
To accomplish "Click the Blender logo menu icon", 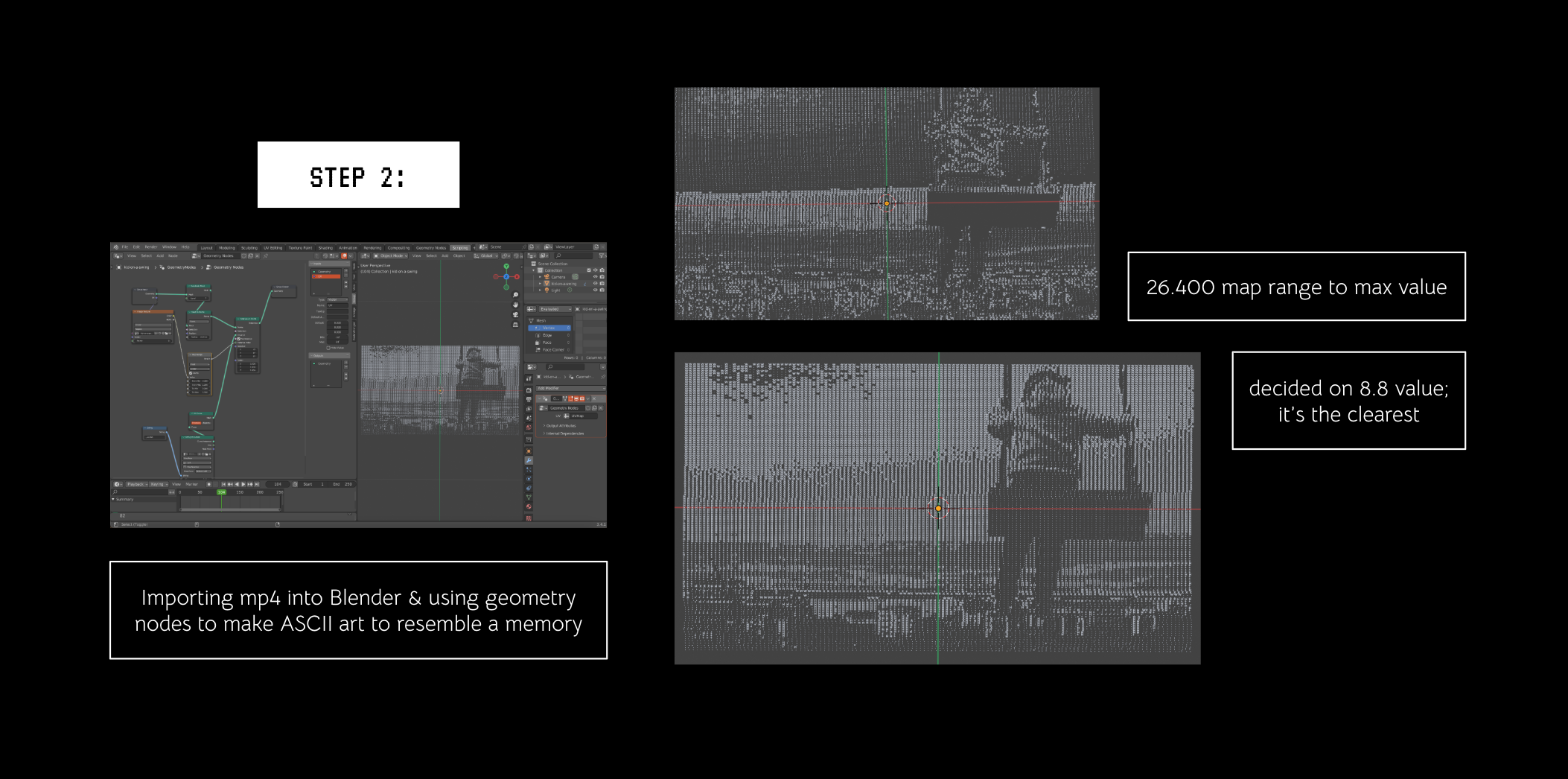I will coord(115,247).
